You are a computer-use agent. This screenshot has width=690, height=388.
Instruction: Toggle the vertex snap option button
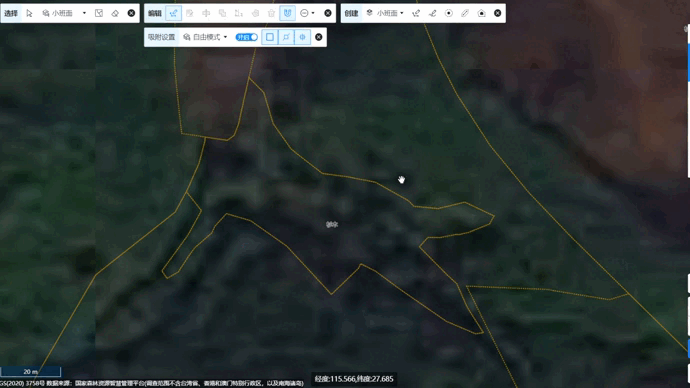click(286, 37)
